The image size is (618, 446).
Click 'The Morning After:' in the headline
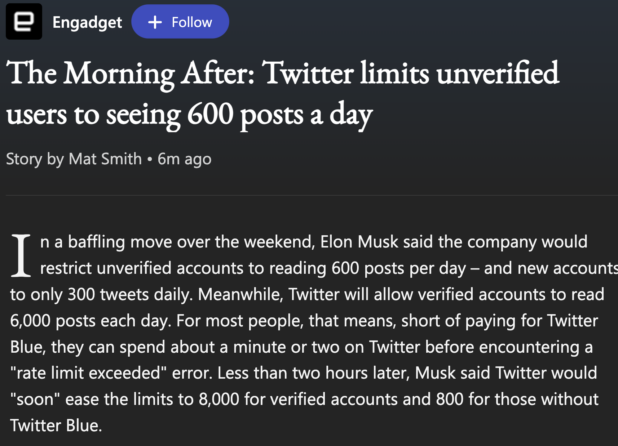(130, 73)
